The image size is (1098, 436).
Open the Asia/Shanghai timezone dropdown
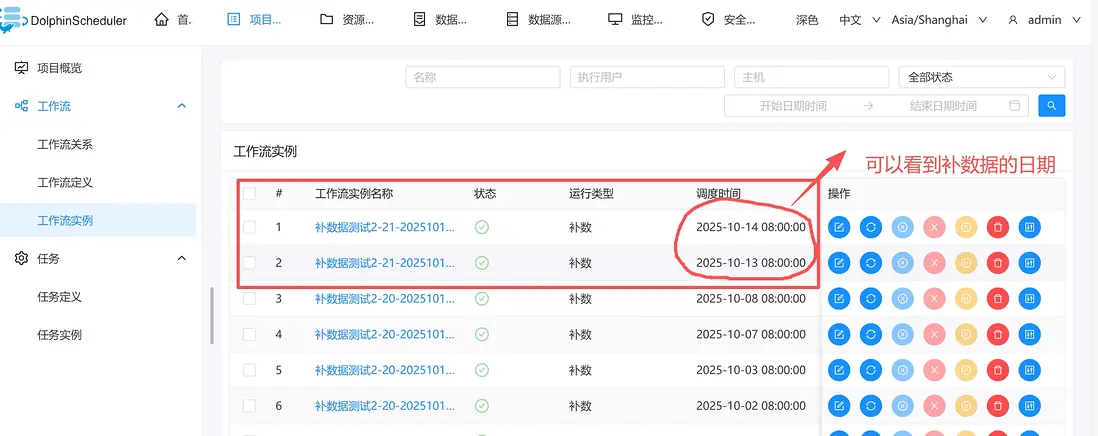click(939, 20)
